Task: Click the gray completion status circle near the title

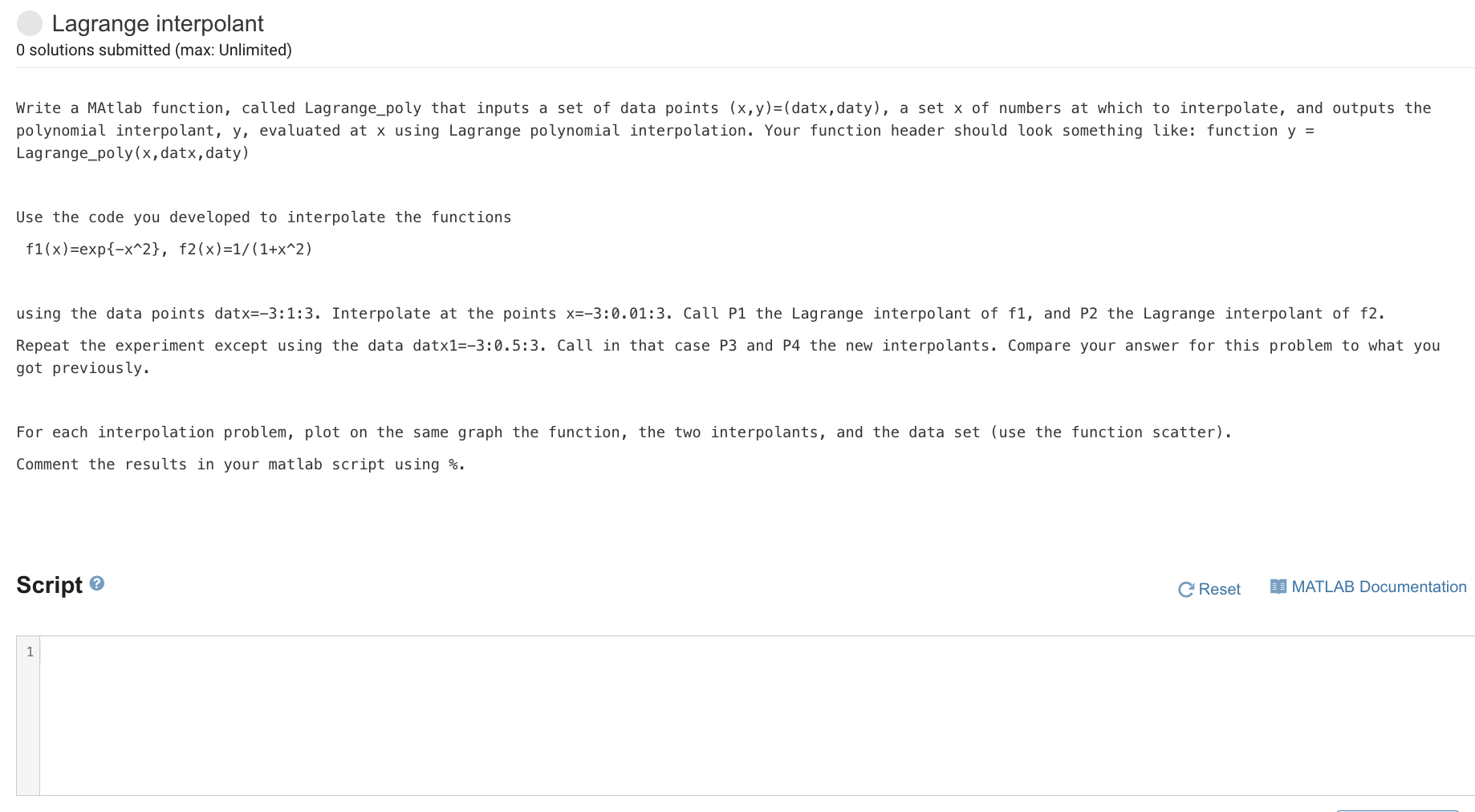Action: 30,24
